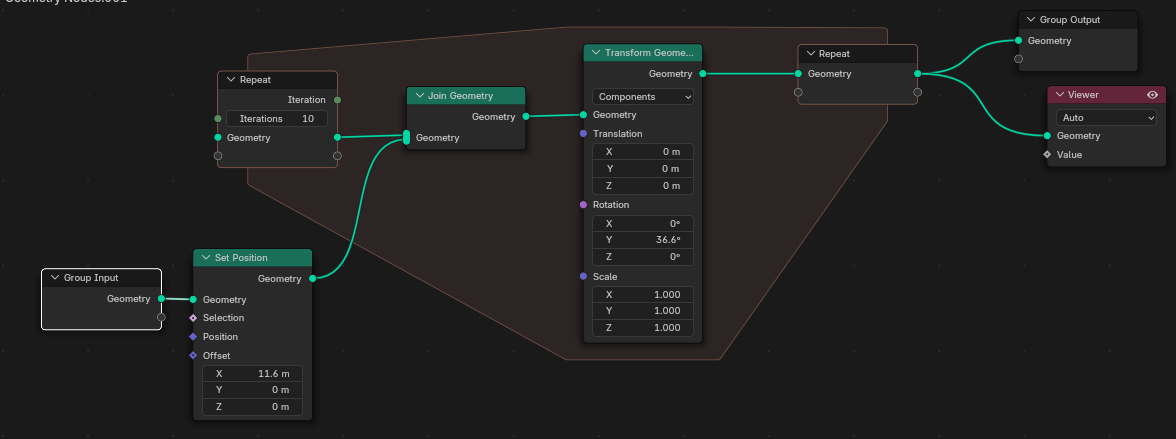Click Set Position Geometry output socket
Screen dimensions: 1176x439
coord(312,278)
